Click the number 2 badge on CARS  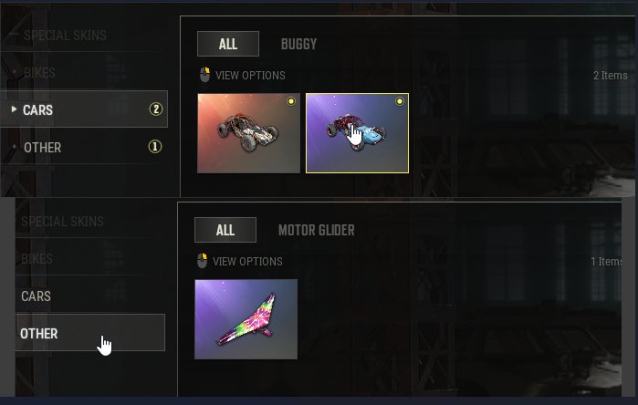(155, 109)
